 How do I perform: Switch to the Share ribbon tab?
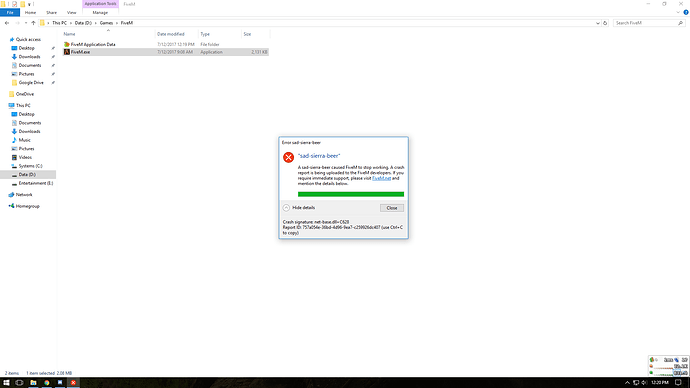tap(51, 13)
